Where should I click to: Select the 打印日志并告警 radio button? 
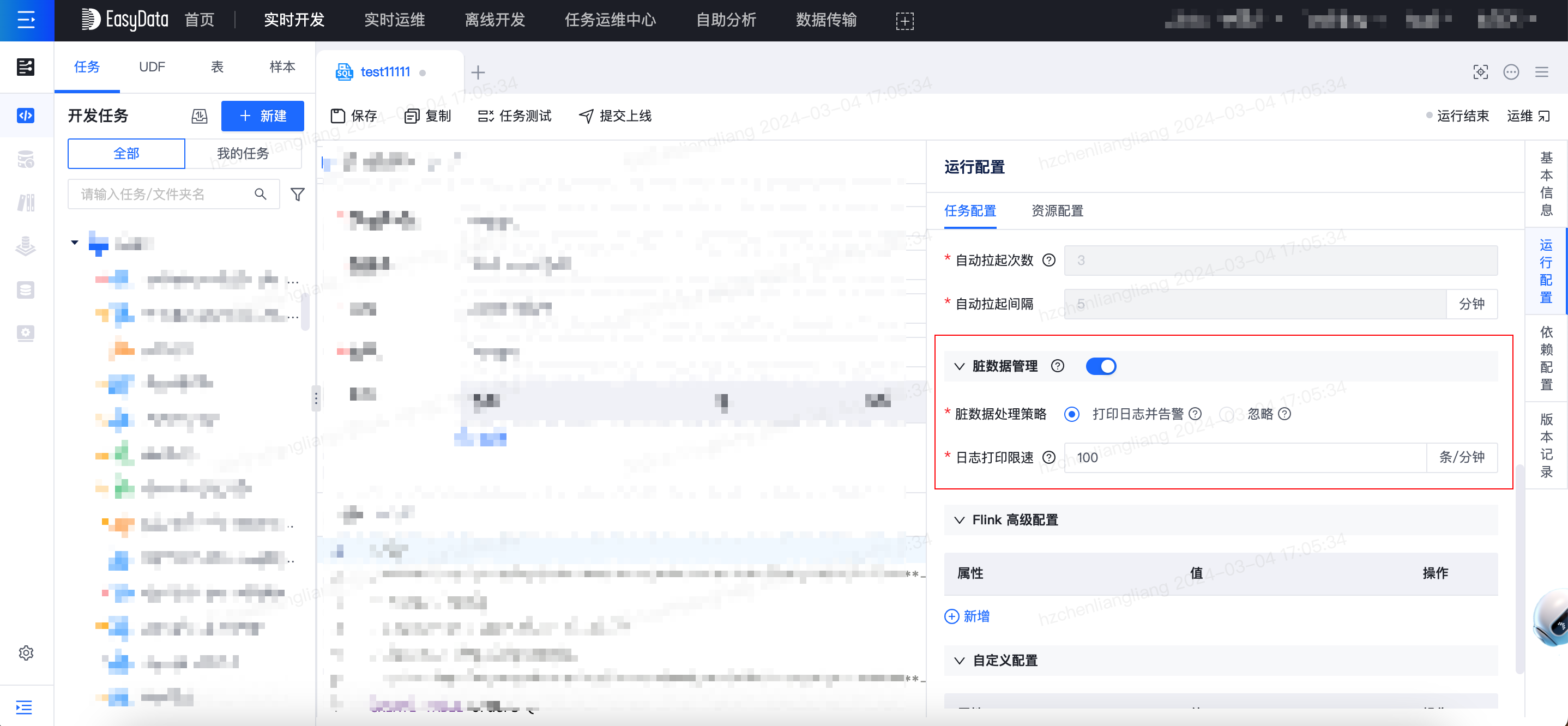pos(1072,414)
